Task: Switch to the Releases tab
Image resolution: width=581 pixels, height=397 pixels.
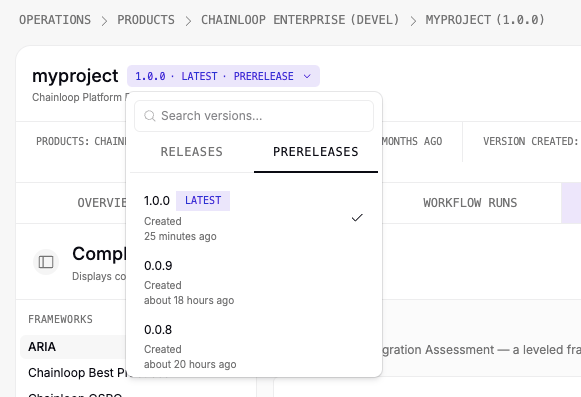Action: (x=192, y=152)
